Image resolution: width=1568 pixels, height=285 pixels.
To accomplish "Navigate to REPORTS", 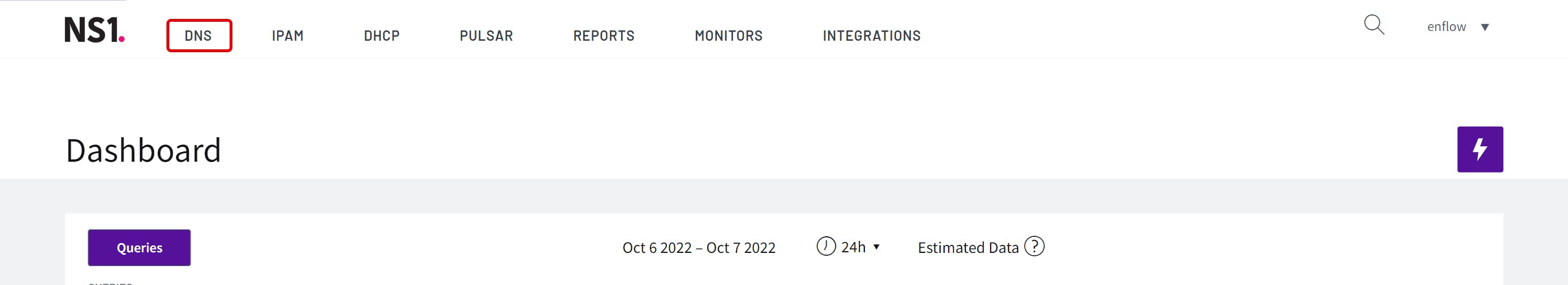I will (603, 36).
